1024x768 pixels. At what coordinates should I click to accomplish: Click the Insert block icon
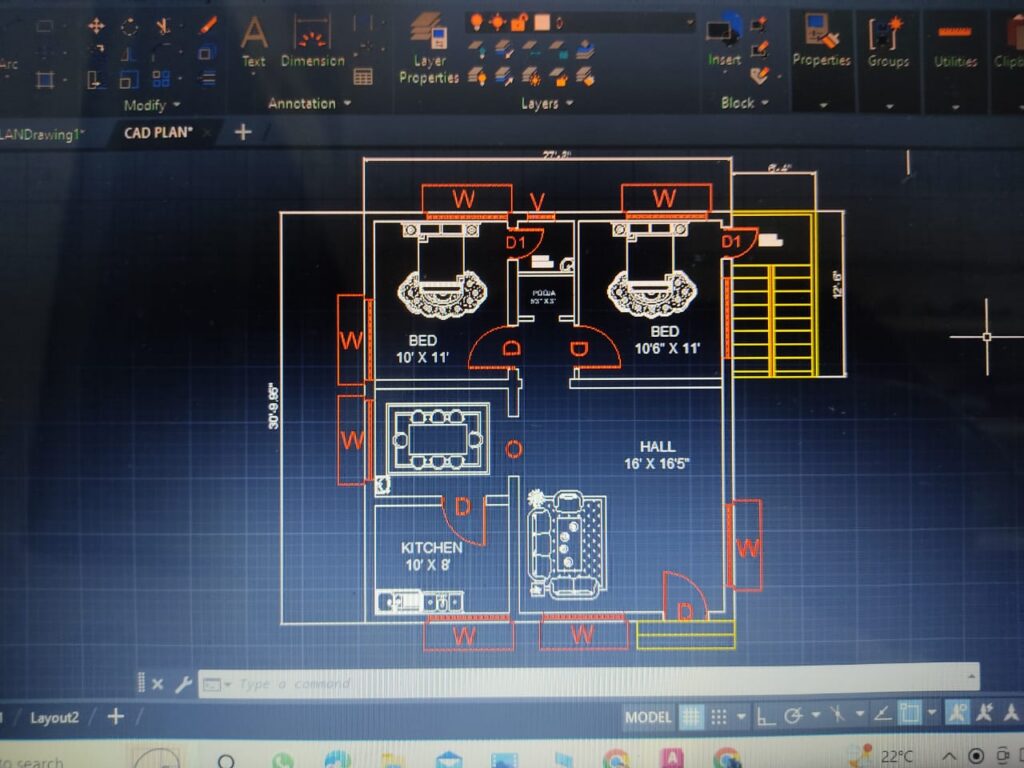[724, 40]
